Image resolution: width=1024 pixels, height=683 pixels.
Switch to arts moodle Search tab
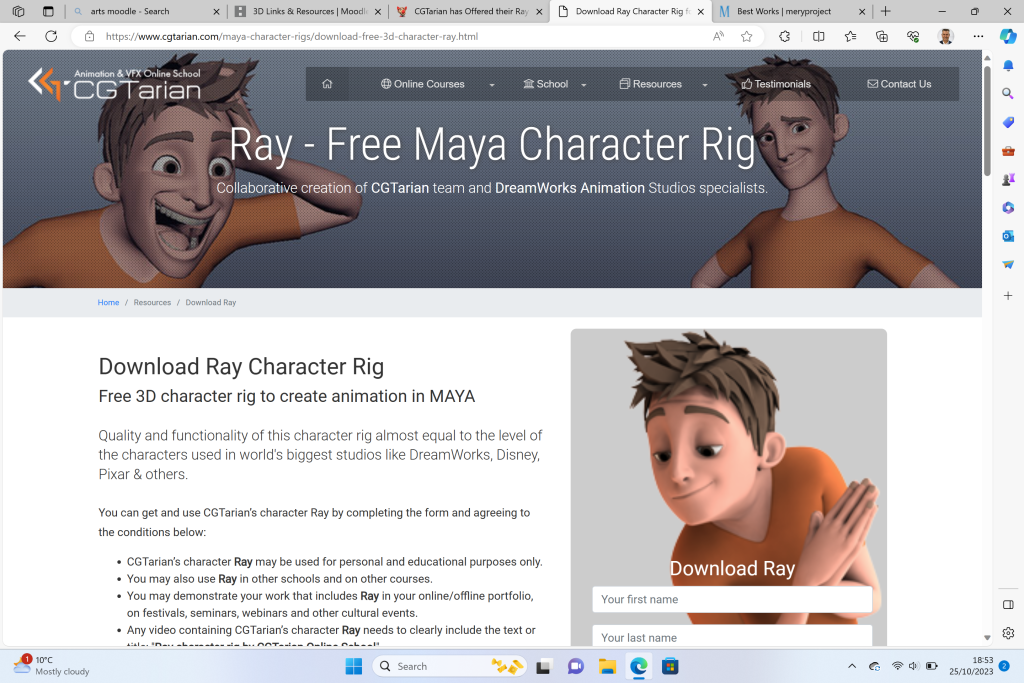pos(146,11)
